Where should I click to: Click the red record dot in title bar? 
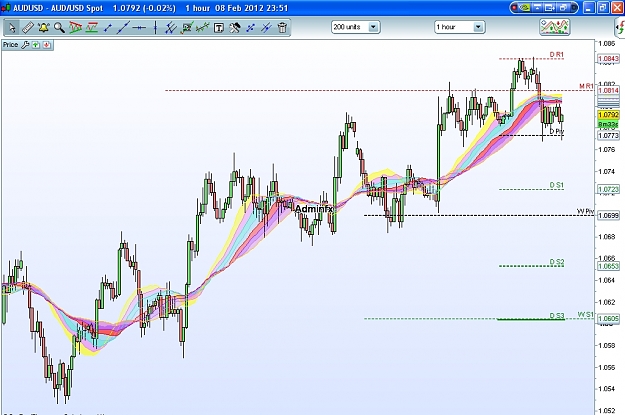click(x=515, y=8)
